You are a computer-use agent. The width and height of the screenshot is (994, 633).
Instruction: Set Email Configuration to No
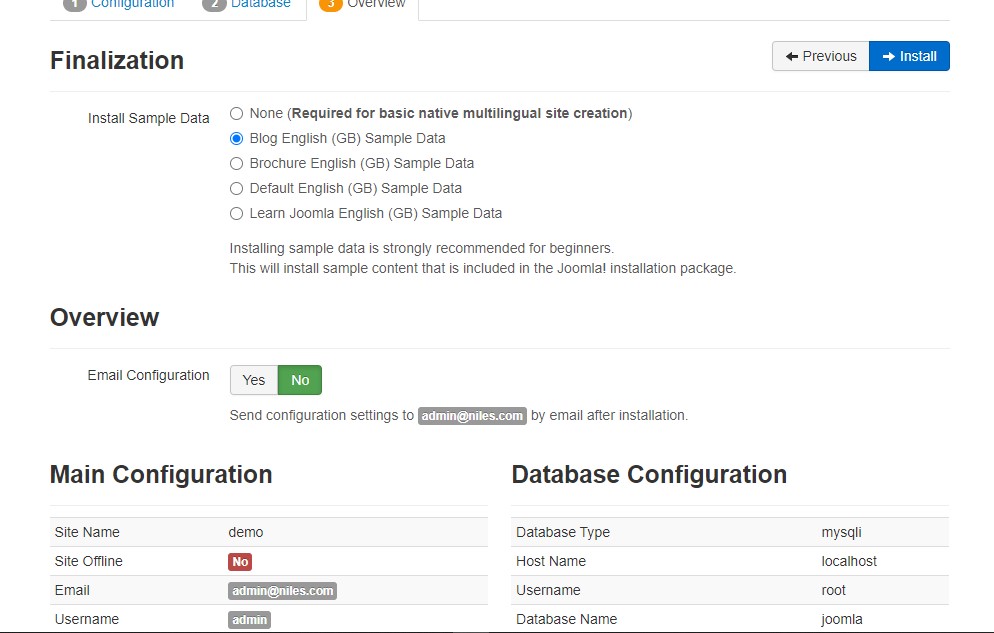click(300, 380)
